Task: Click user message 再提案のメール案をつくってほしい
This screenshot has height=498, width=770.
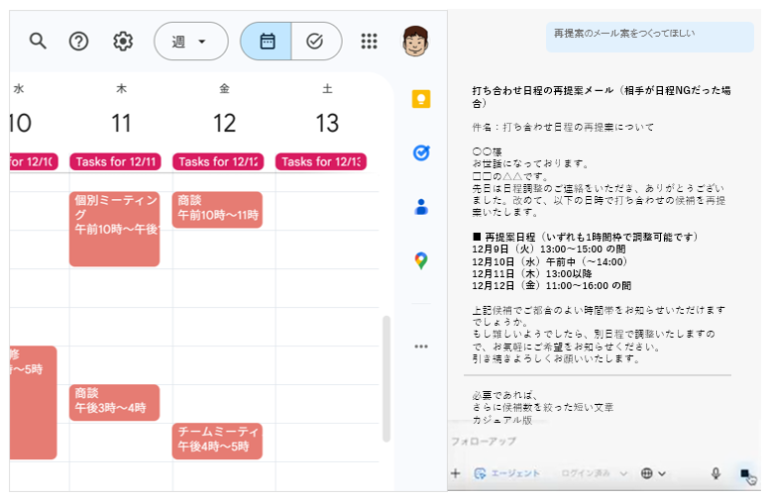Action: [625, 33]
